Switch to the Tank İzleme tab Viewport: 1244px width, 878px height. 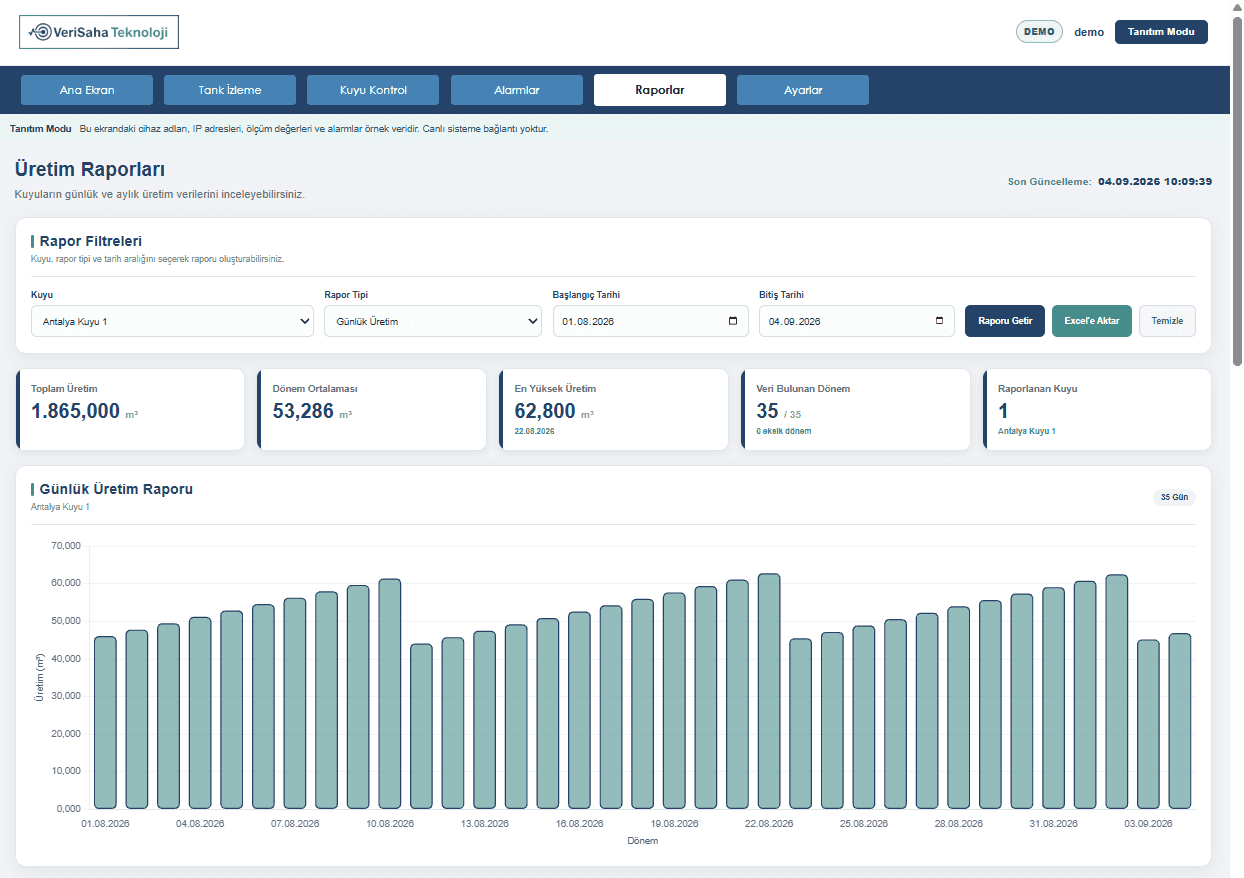230,90
